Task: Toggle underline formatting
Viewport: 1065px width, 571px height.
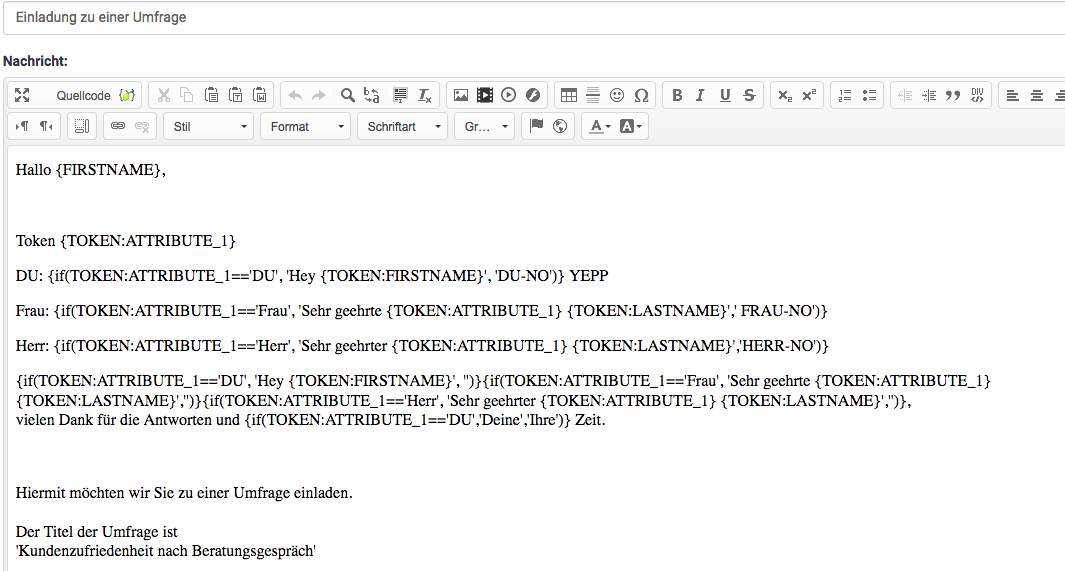Action: (x=725, y=95)
